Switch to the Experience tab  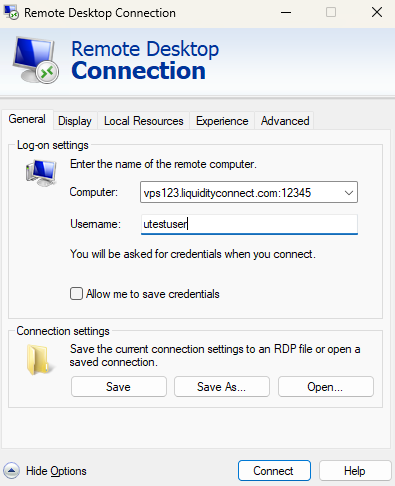tap(222, 121)
